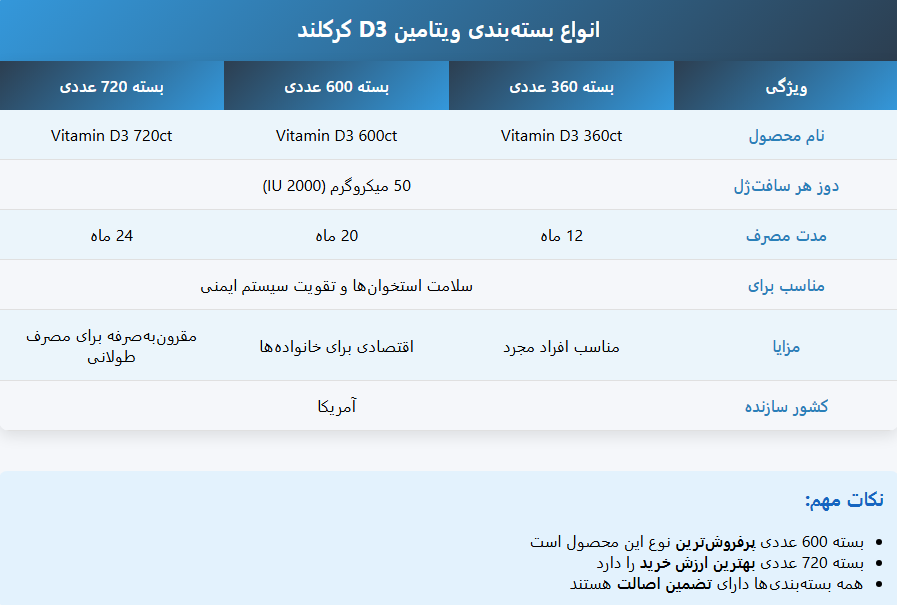Click the 'اقتصادی برای خانواده‌ها' cell
Viewport: 897px width, 605px height.
click(336, 347)
